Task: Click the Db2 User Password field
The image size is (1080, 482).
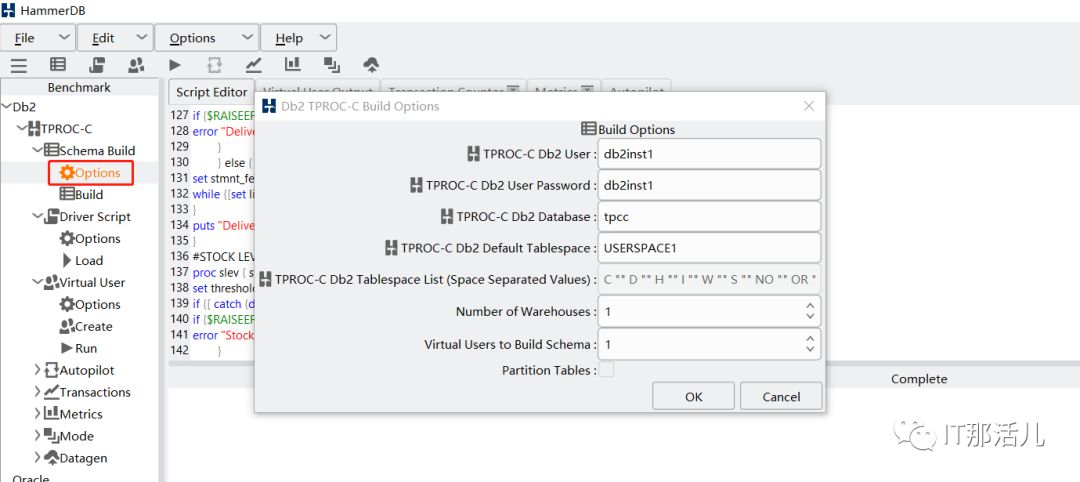Action: (x=709, y=185)
